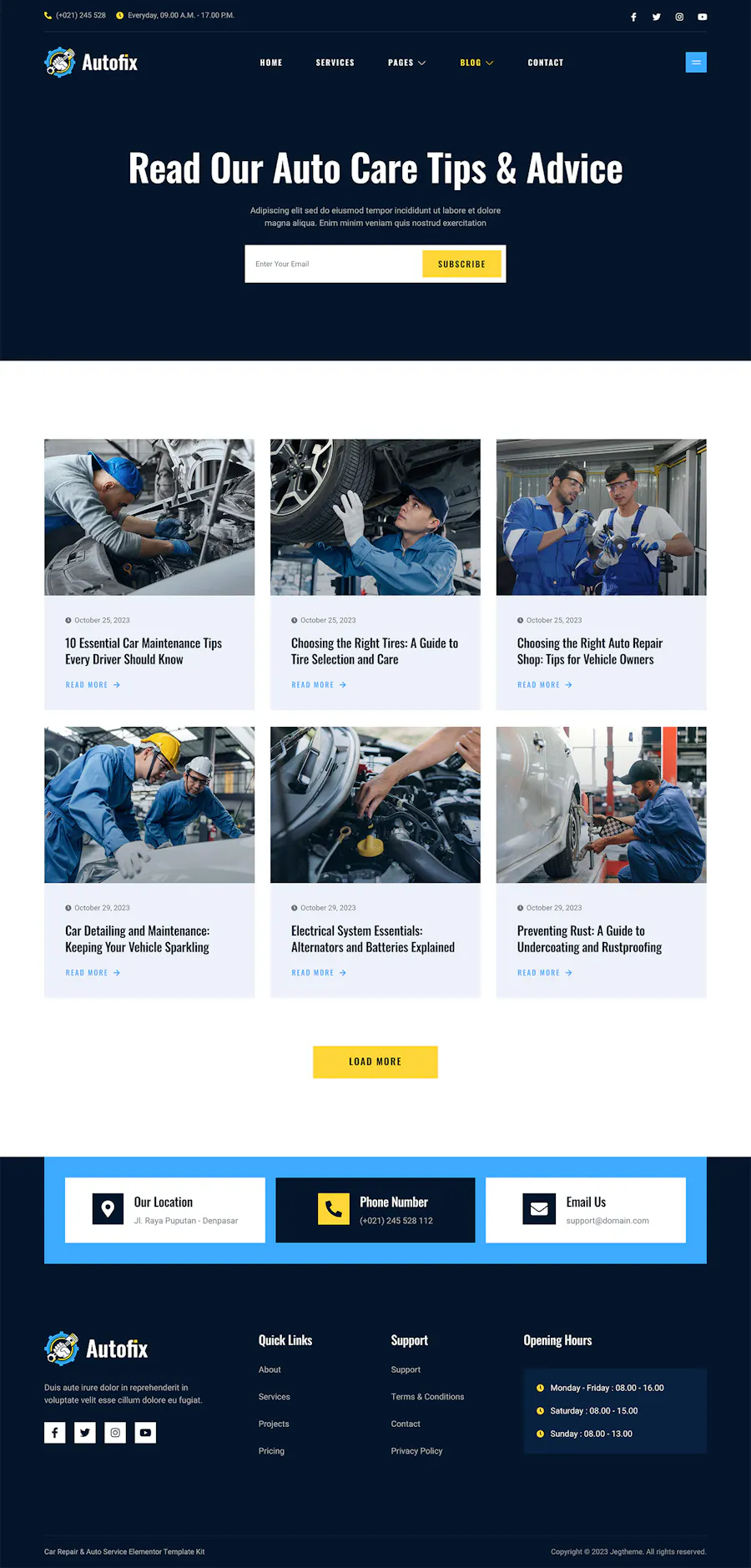Click the yellow Subscribe button
751x1568 pixels.
(x=461, y=264)
